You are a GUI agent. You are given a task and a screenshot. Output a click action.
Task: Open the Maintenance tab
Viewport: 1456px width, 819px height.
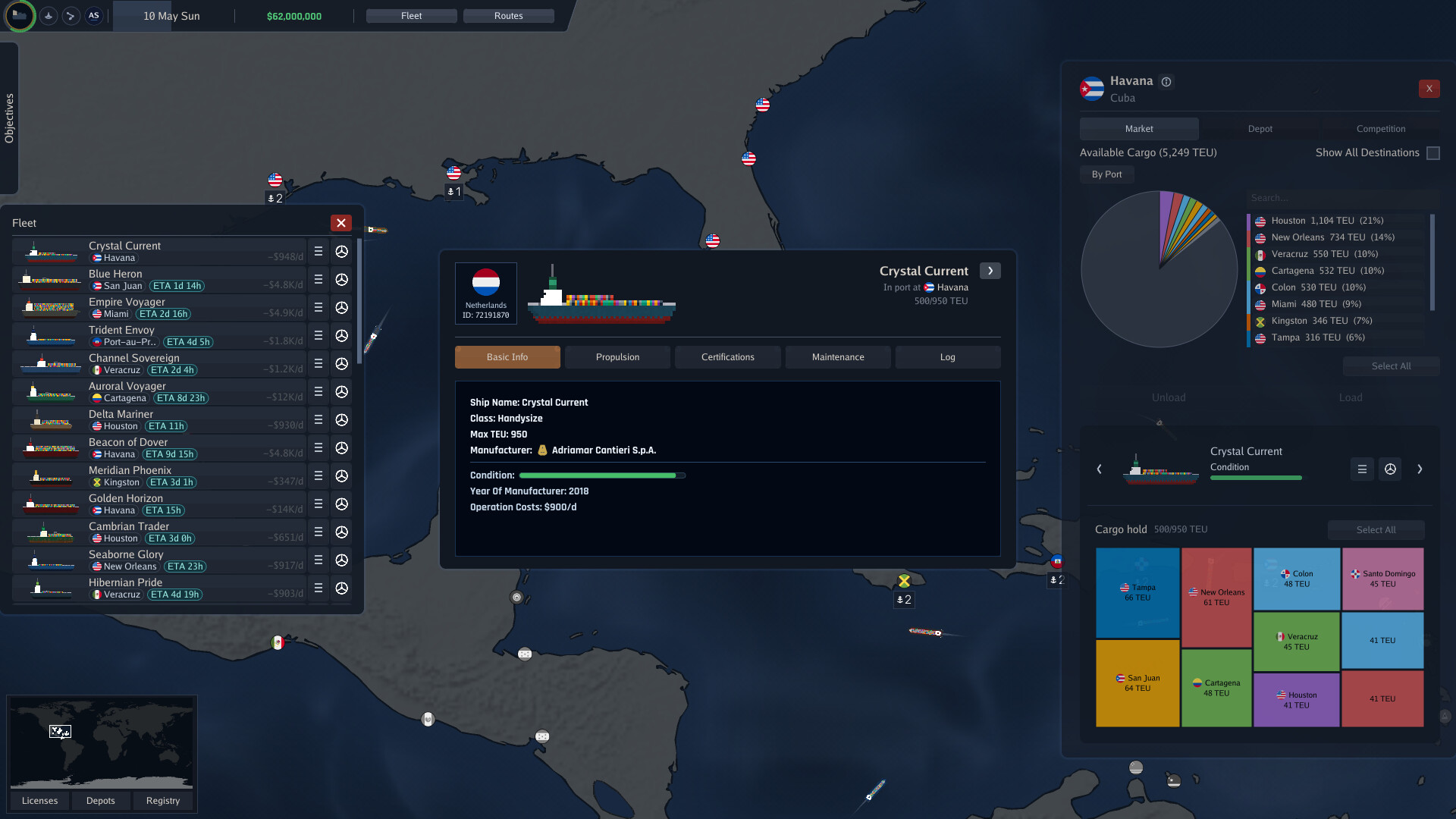(x=838, y=357)
